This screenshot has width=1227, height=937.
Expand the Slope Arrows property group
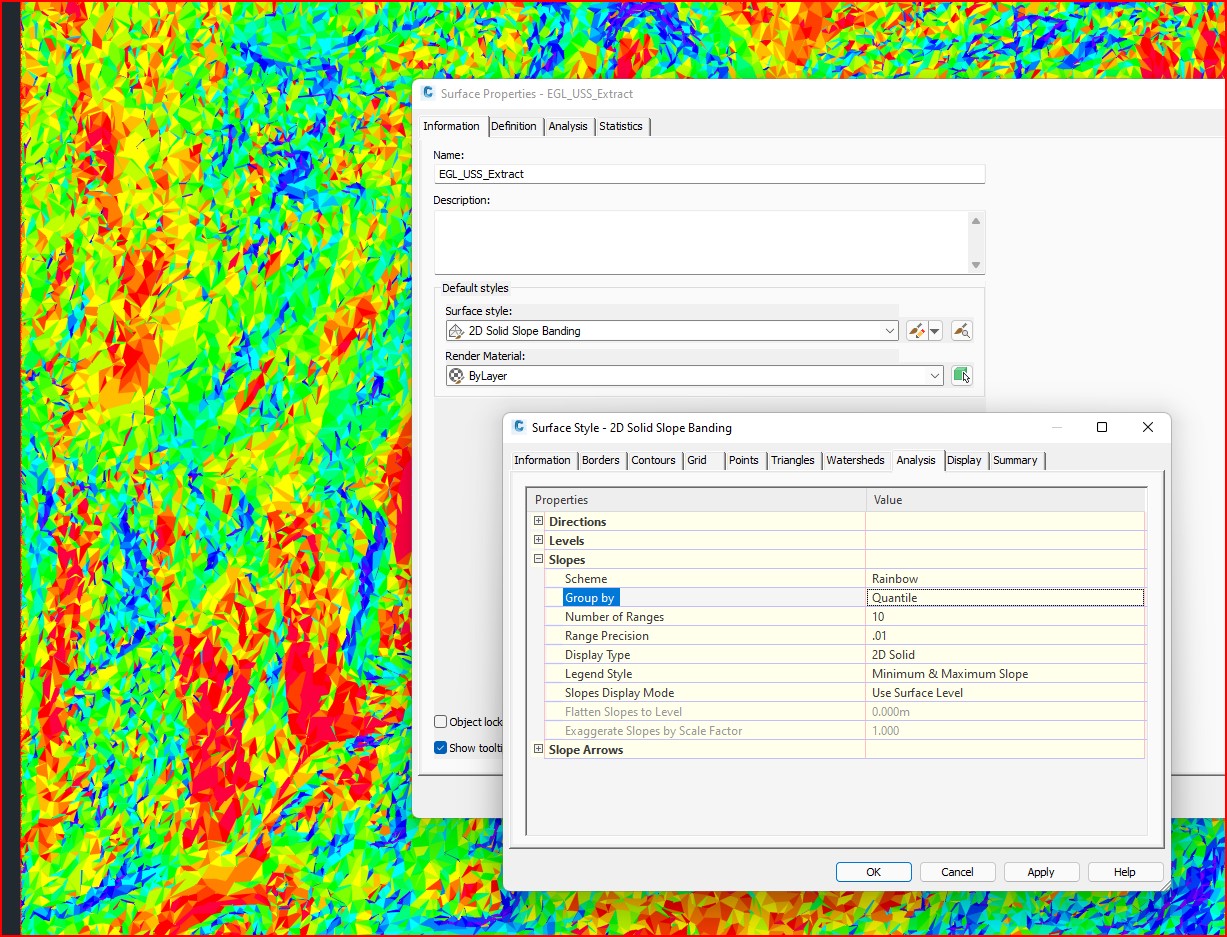pyautogui.click(x=538, y=749)
